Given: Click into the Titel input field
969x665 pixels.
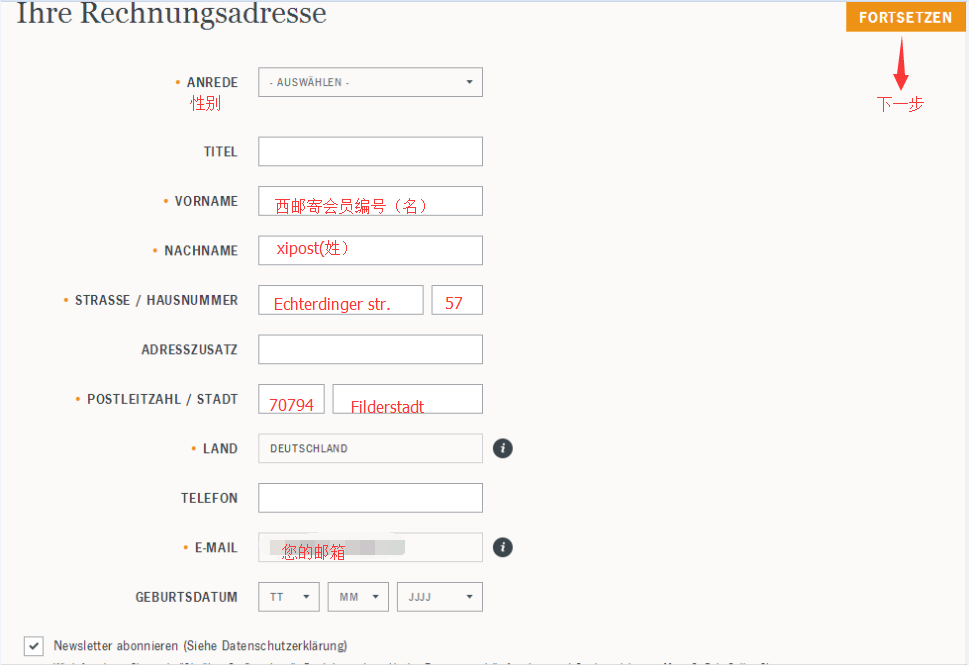Looking at the screenshot, I should [370, 152].
